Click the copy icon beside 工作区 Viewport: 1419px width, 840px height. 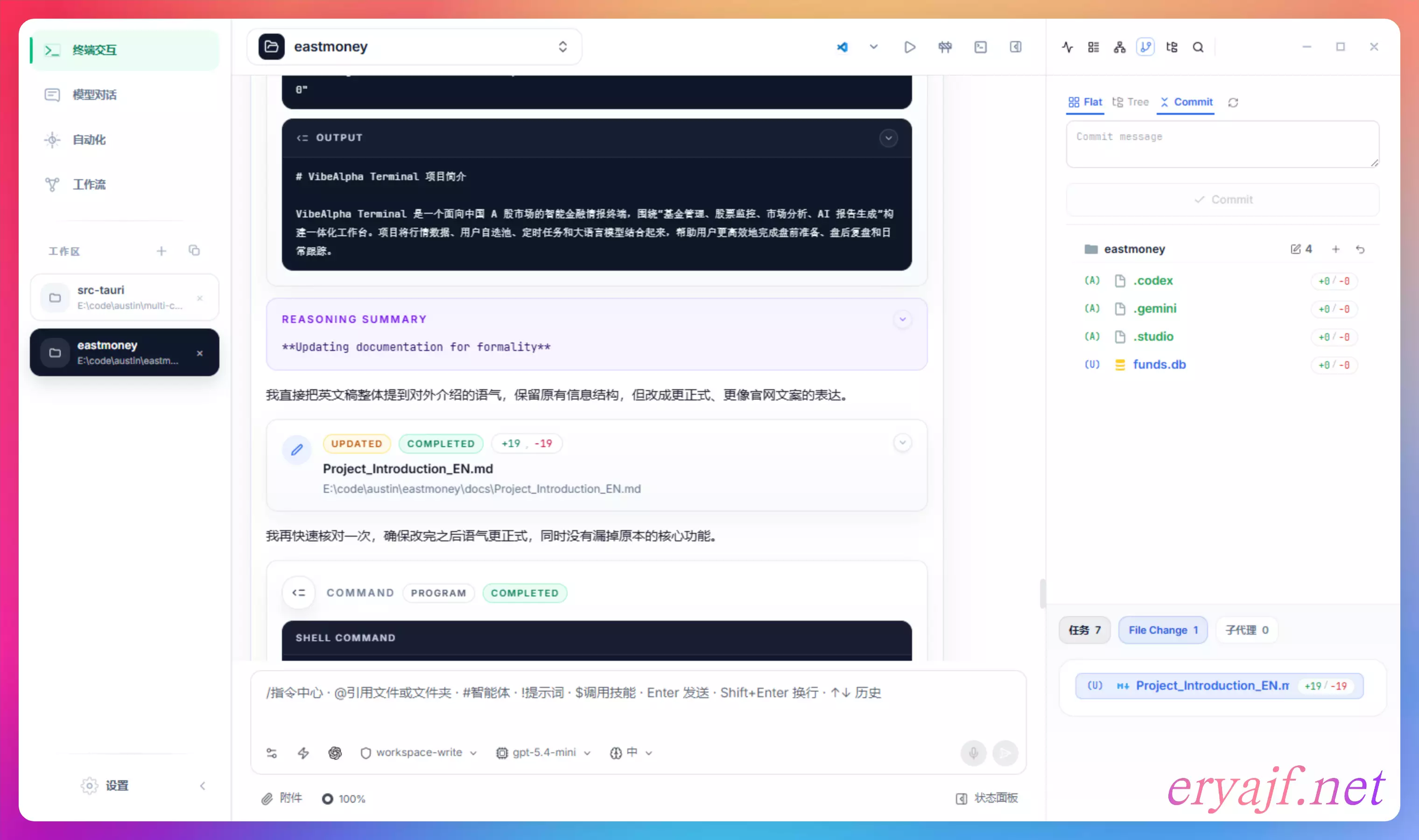(x=194, y=250)
